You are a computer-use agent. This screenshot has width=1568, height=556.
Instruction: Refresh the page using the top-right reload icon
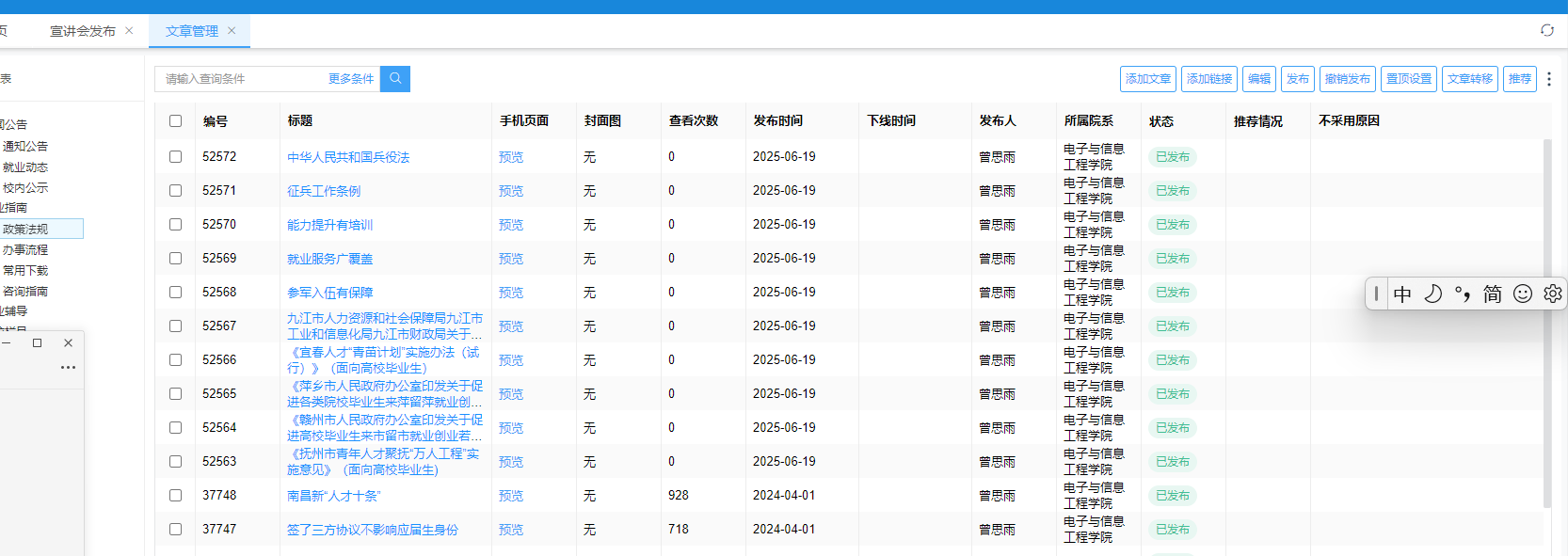pyautogui.click(x=1546, y=30)
